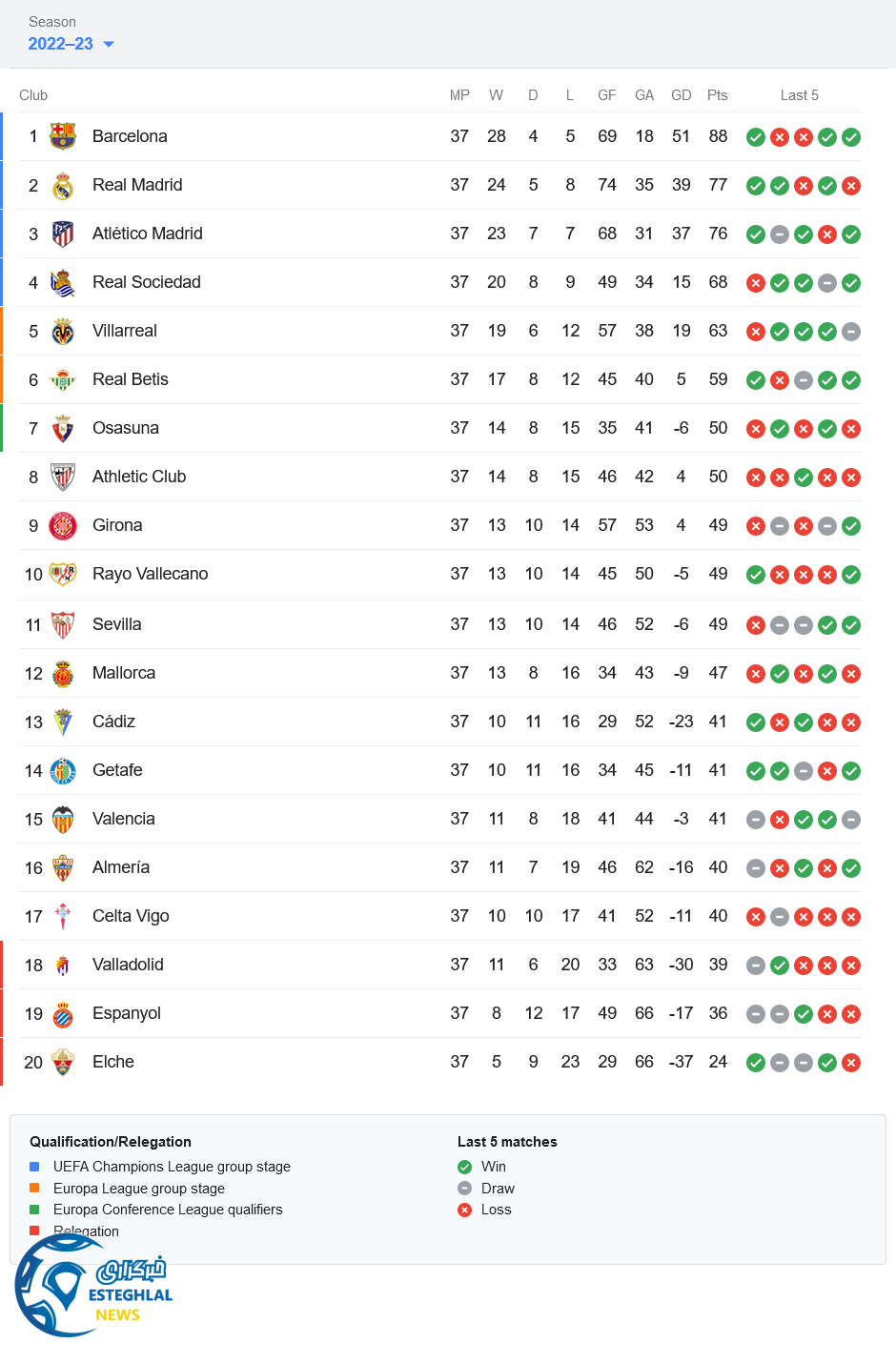Click the Villarreal club crest
The height and width of the screenshot is (1363, 896).
(x=63, y=332)
